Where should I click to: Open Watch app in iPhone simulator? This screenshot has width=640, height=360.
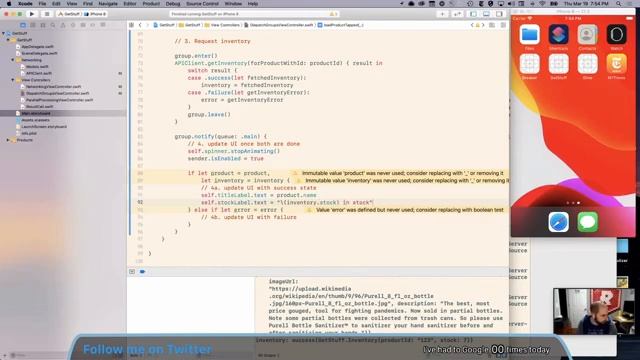coord(616,35)
